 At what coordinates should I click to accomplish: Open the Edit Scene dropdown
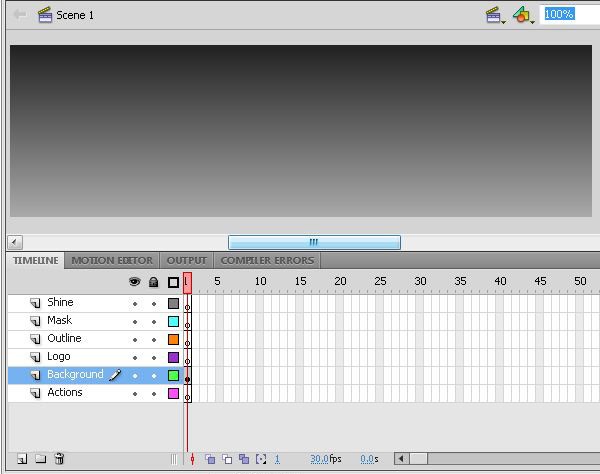click(x=494, y=15)
